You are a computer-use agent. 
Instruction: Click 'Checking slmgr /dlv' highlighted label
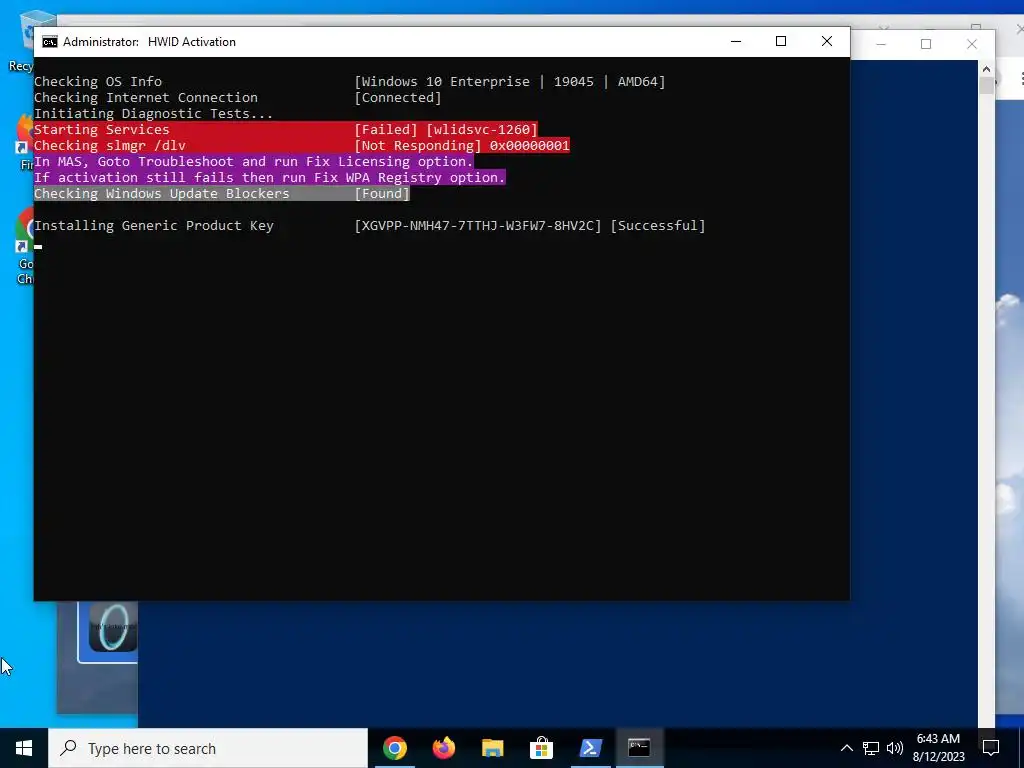[110, 146]
